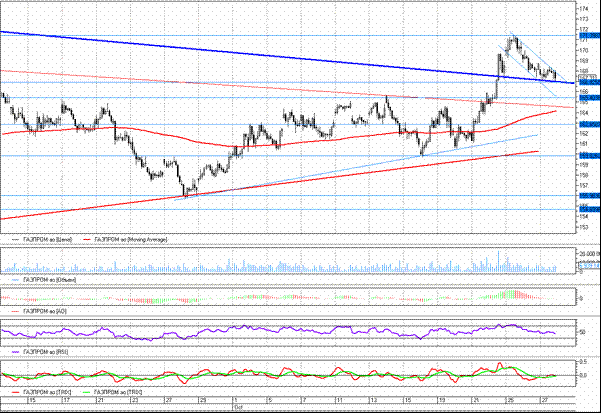Click the red-line ГАЗПРОМ ао [TRIX] legend entry
Image resolution: width=601 pixels, height=413 pixels.
point(41,392)
